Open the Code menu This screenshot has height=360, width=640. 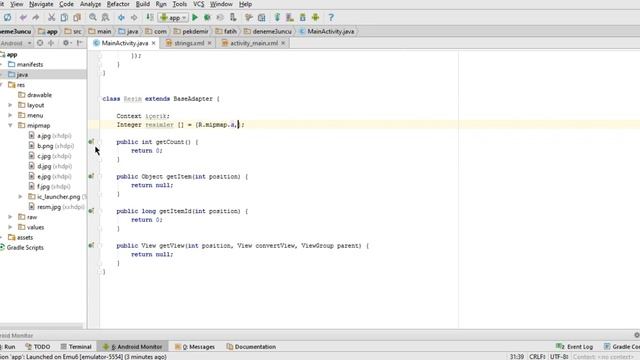click(67, 4)
